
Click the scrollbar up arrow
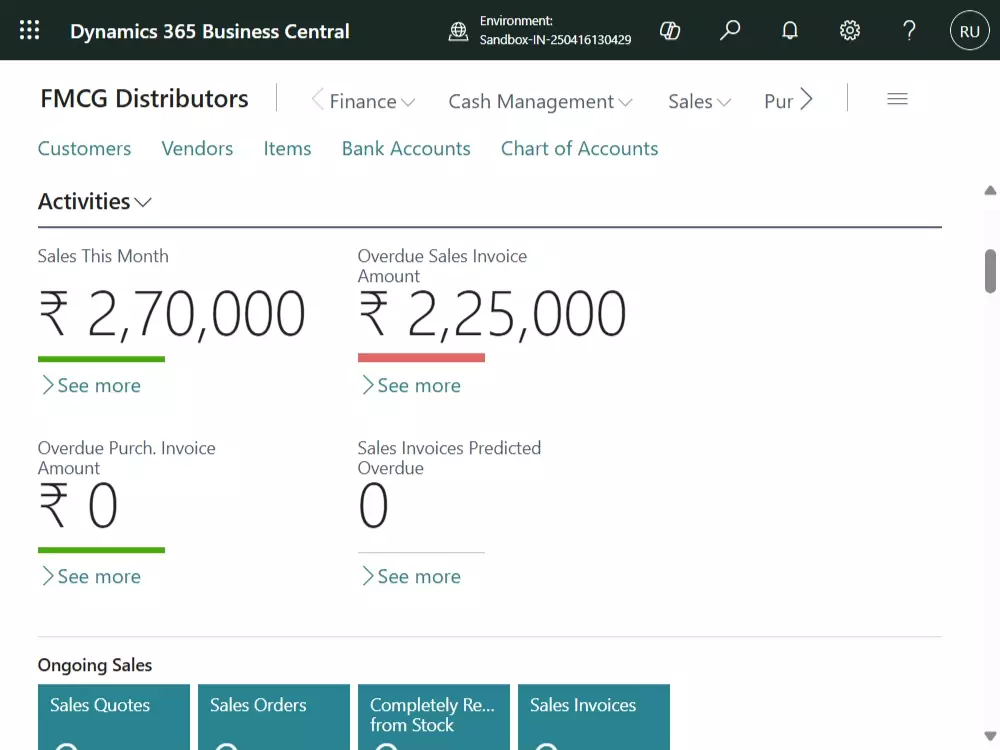pos(990,190)
